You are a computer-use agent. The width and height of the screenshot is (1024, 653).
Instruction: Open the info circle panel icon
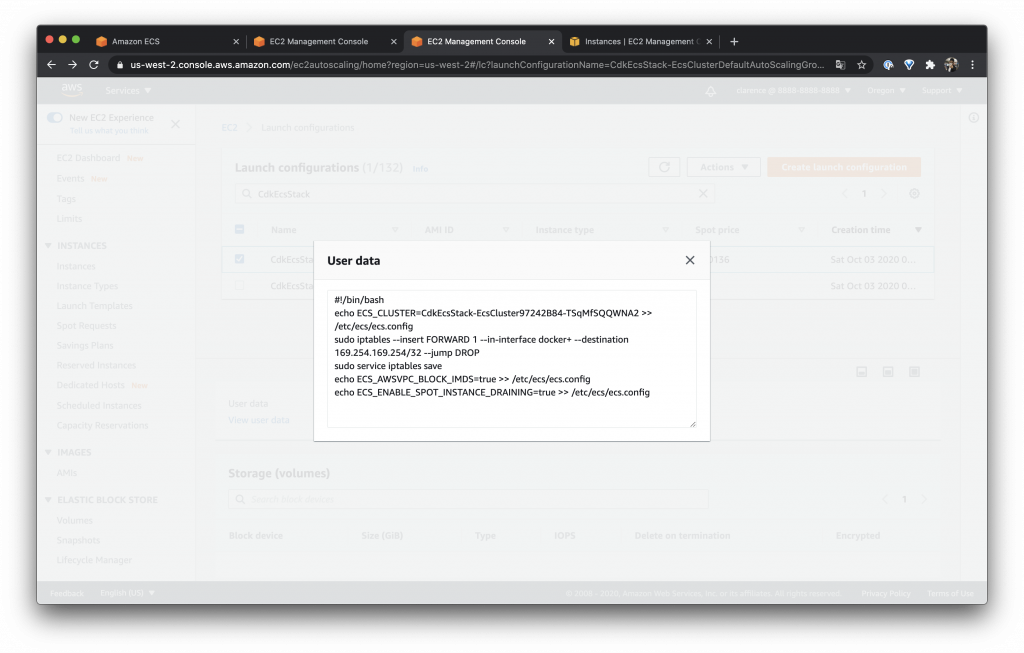pos(974,118)
